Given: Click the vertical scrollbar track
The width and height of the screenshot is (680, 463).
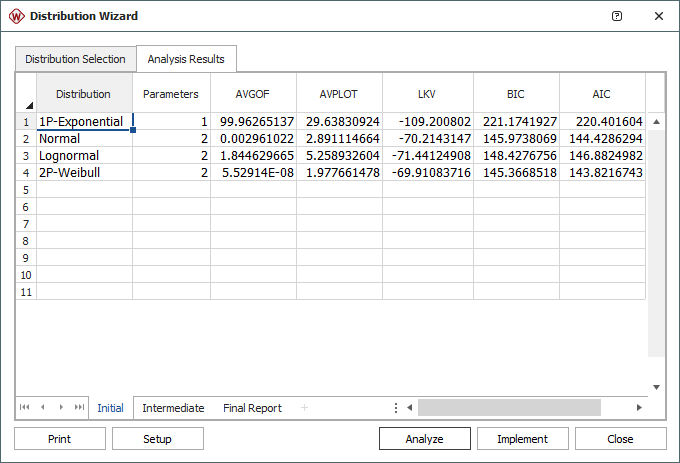Looking at the screenshot, I should 657,243.
